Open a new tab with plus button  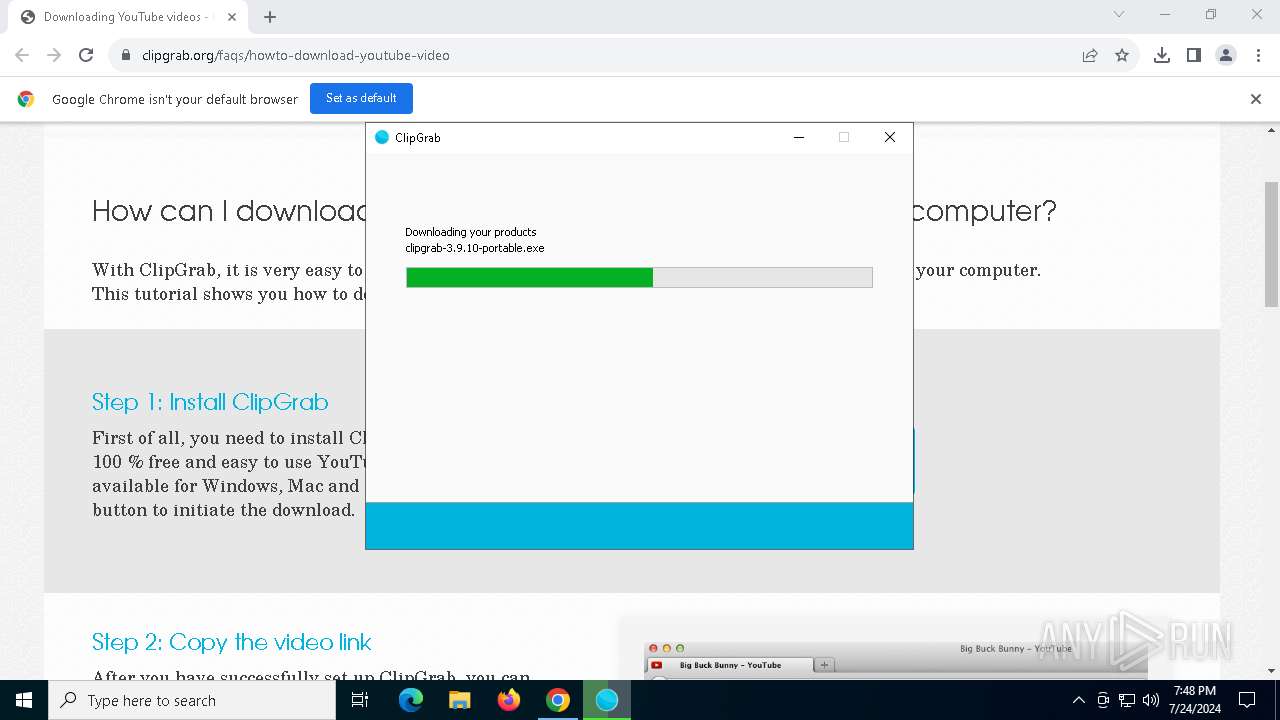click(270, 17)
